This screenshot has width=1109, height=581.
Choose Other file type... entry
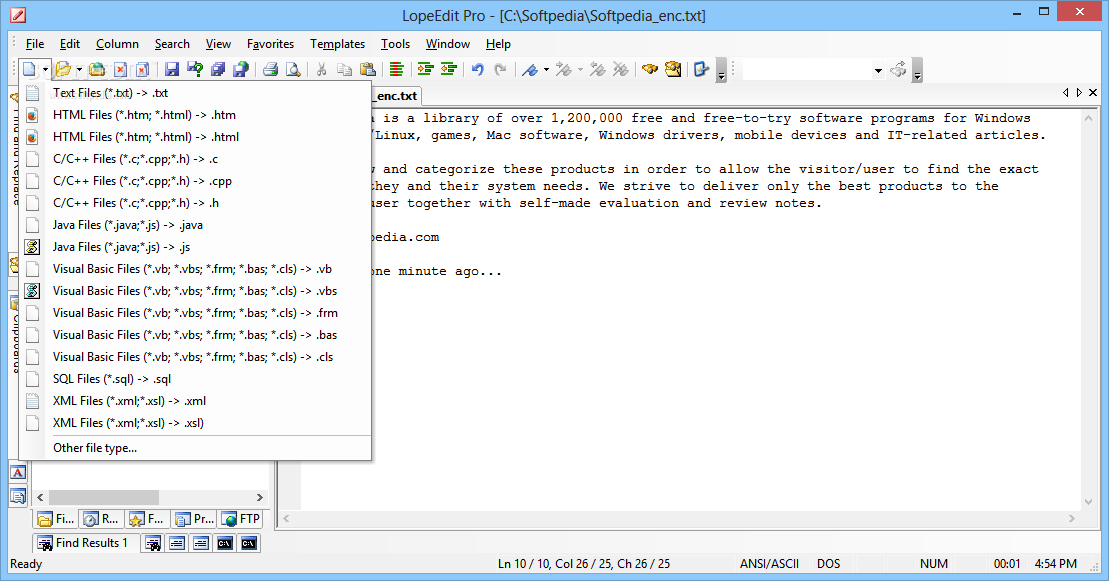tap(194, 448)
